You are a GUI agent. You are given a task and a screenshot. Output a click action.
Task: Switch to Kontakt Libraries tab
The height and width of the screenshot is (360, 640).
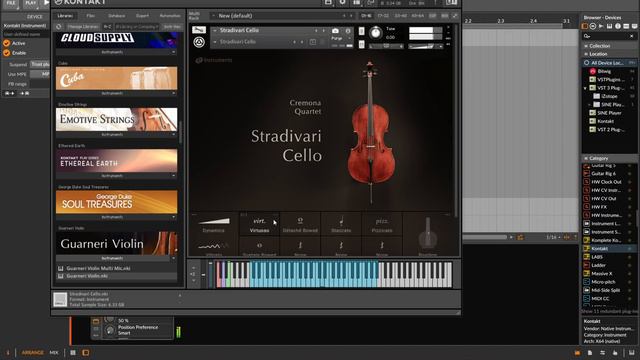(65, 16)
